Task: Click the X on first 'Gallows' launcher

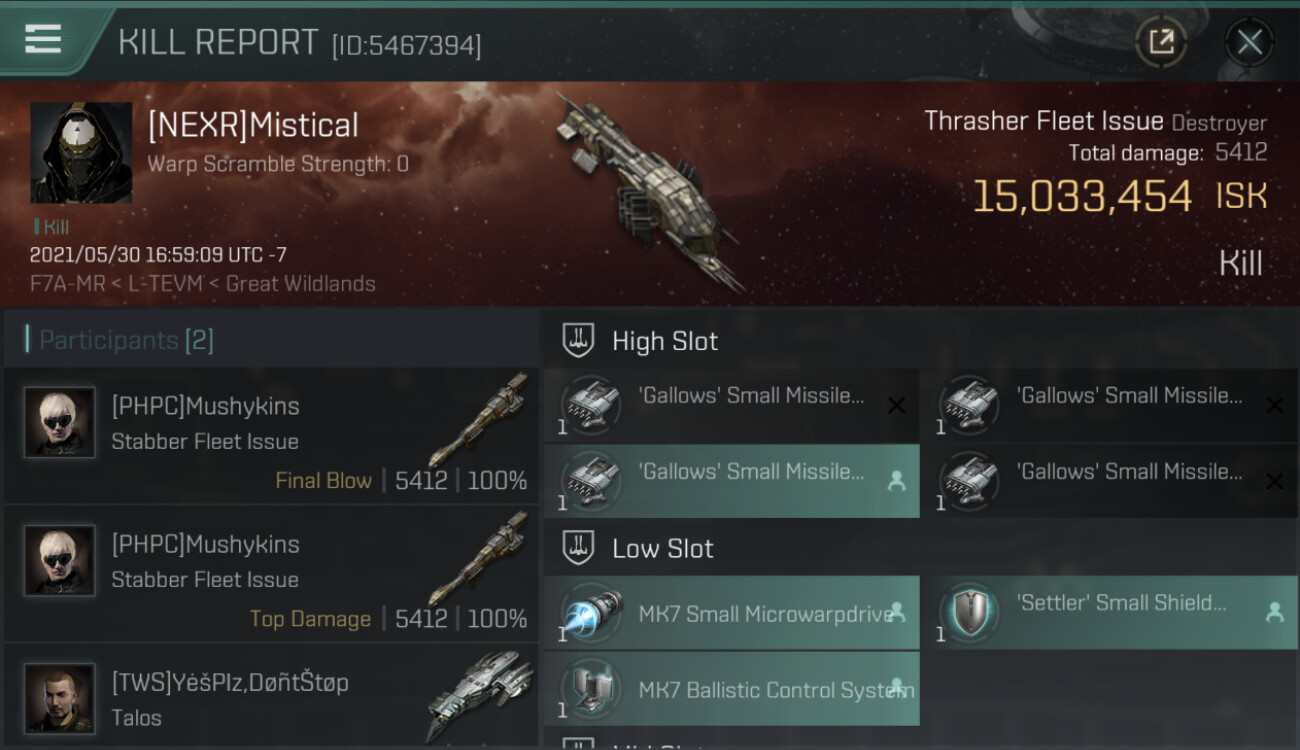Action: 897,405
